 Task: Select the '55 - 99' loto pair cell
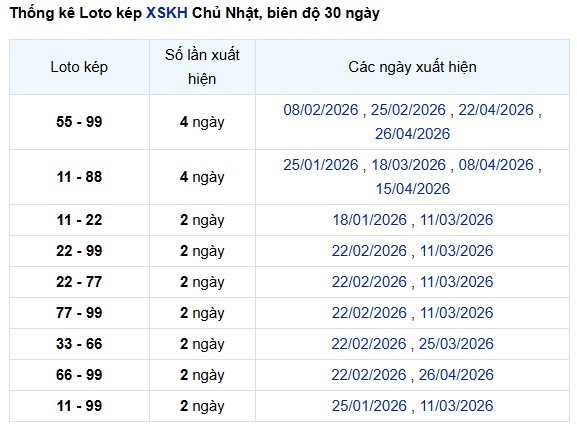pos(79,122)
